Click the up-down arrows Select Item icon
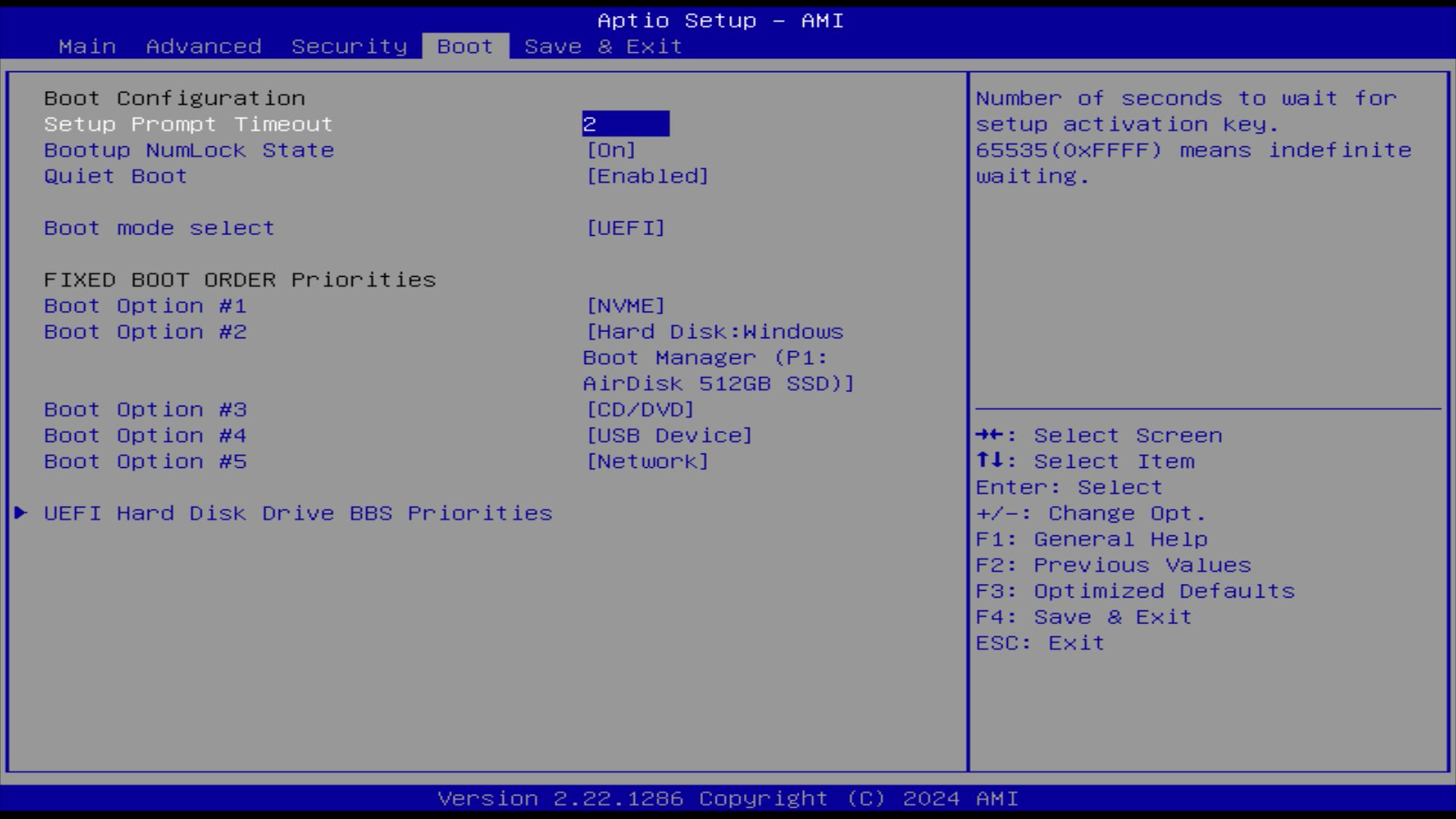The image size is (1456, 819). point(990,460)
